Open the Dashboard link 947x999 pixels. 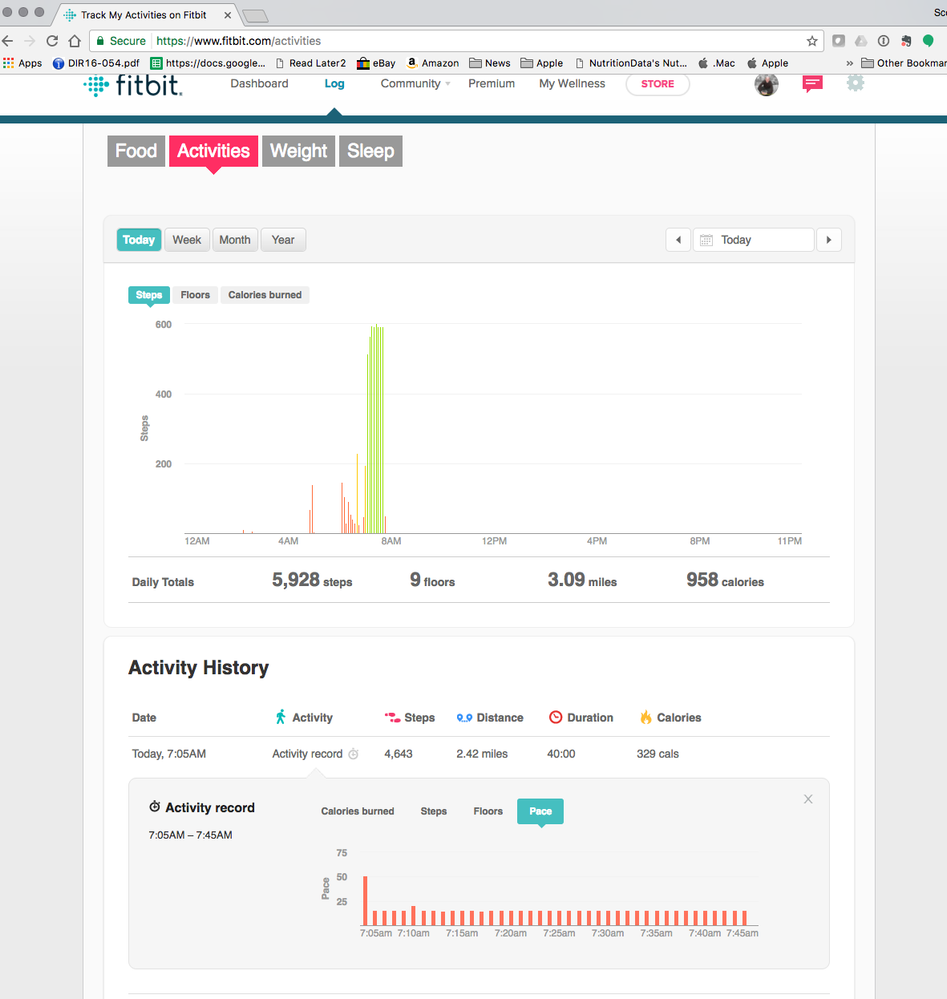tap(259, 84)
